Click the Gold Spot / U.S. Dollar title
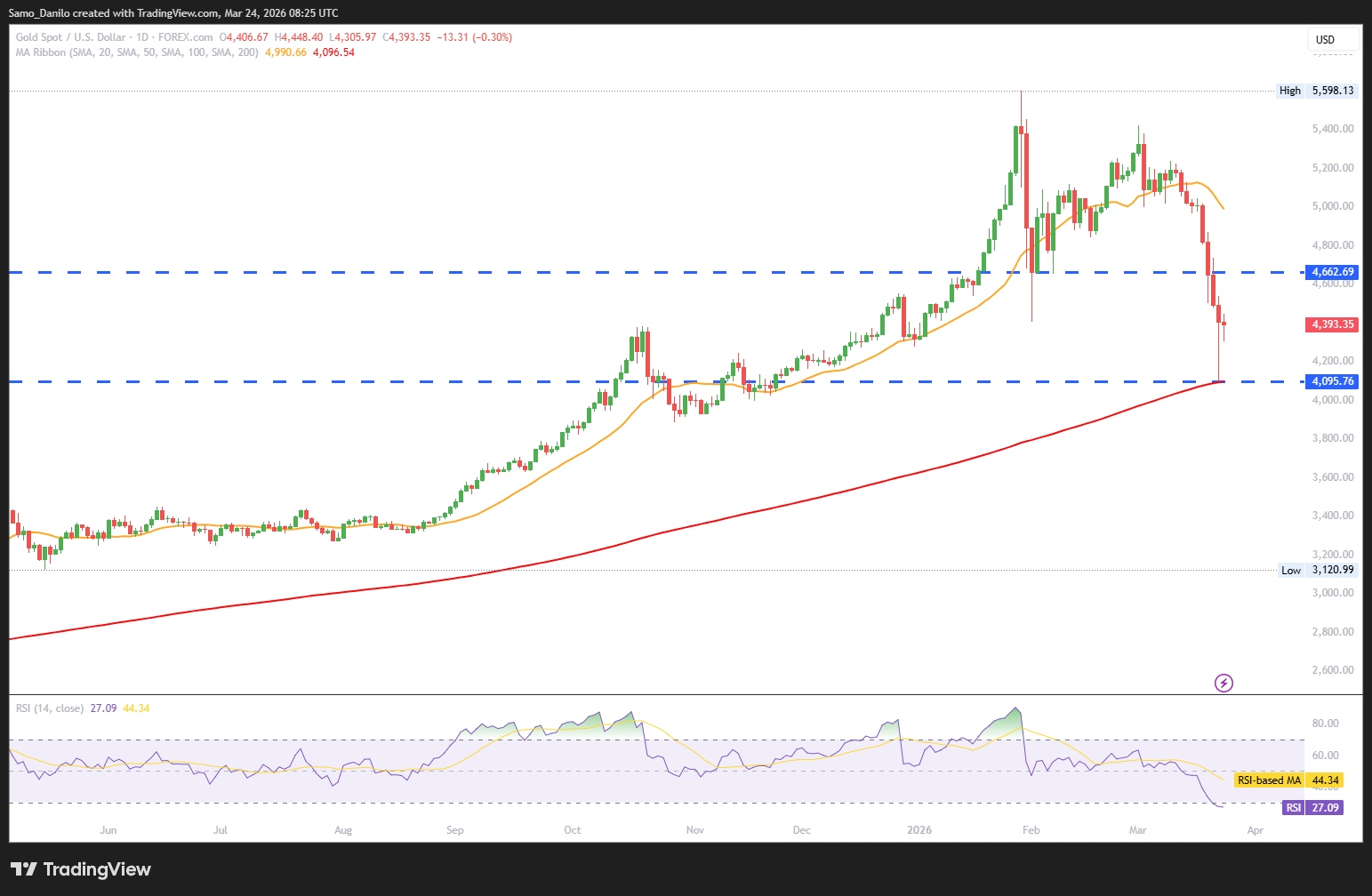 [x=72, y=37]
